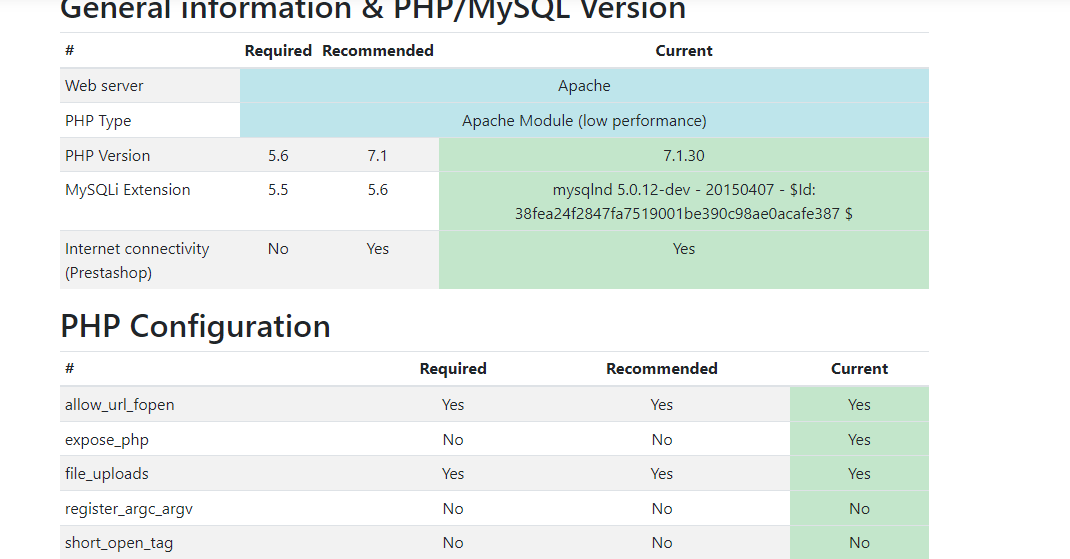Click the PHP Type row label
This screenshot has height=559, width=1070.
[x=98, y=121]
